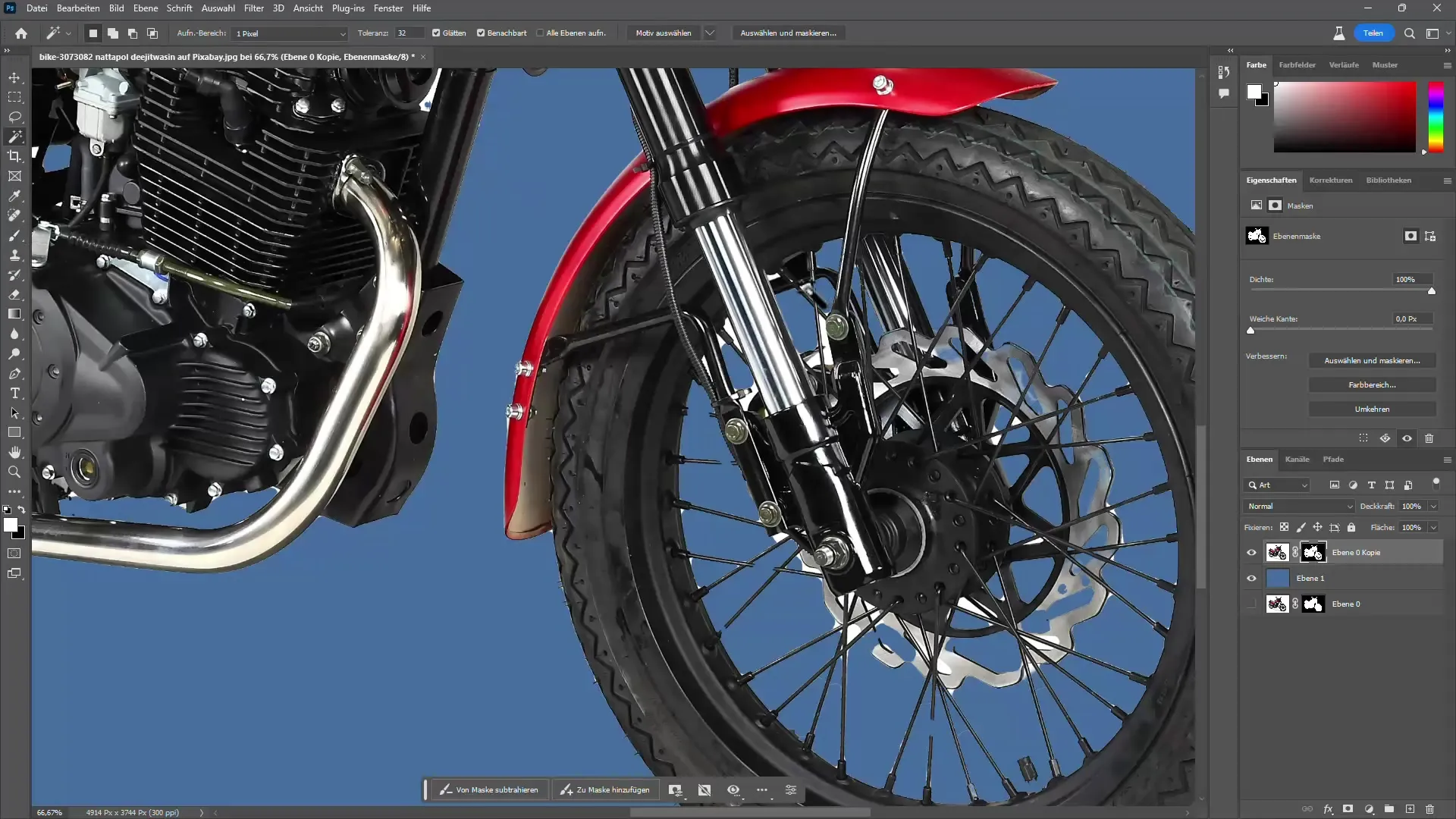Select the Eraser tool
The width and height of the screenshot is (1456, 819).
pos(14,294)
